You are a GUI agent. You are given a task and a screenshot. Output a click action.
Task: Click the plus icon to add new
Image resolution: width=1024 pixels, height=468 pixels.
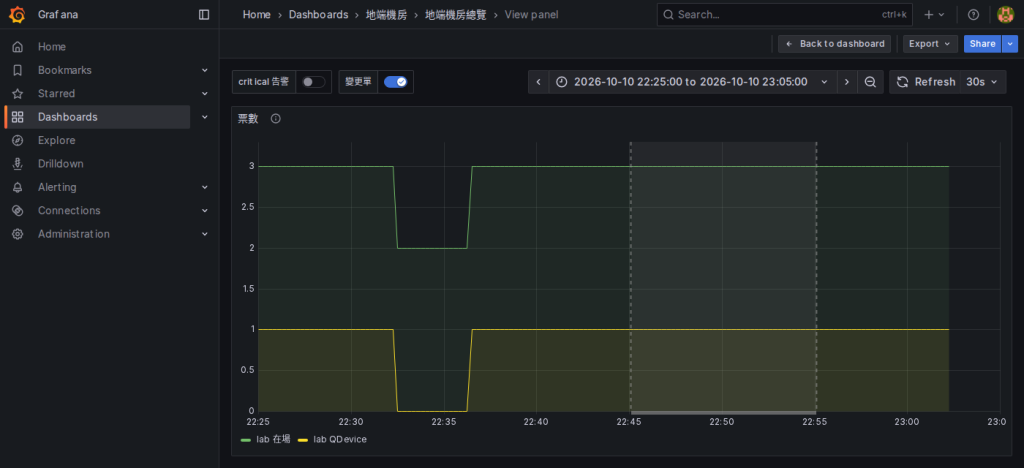coord(929,14)
